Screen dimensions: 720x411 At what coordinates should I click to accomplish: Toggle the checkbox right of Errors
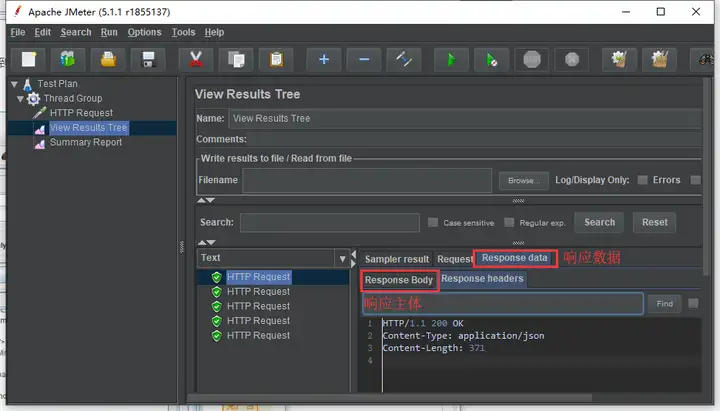click(696, 180)
